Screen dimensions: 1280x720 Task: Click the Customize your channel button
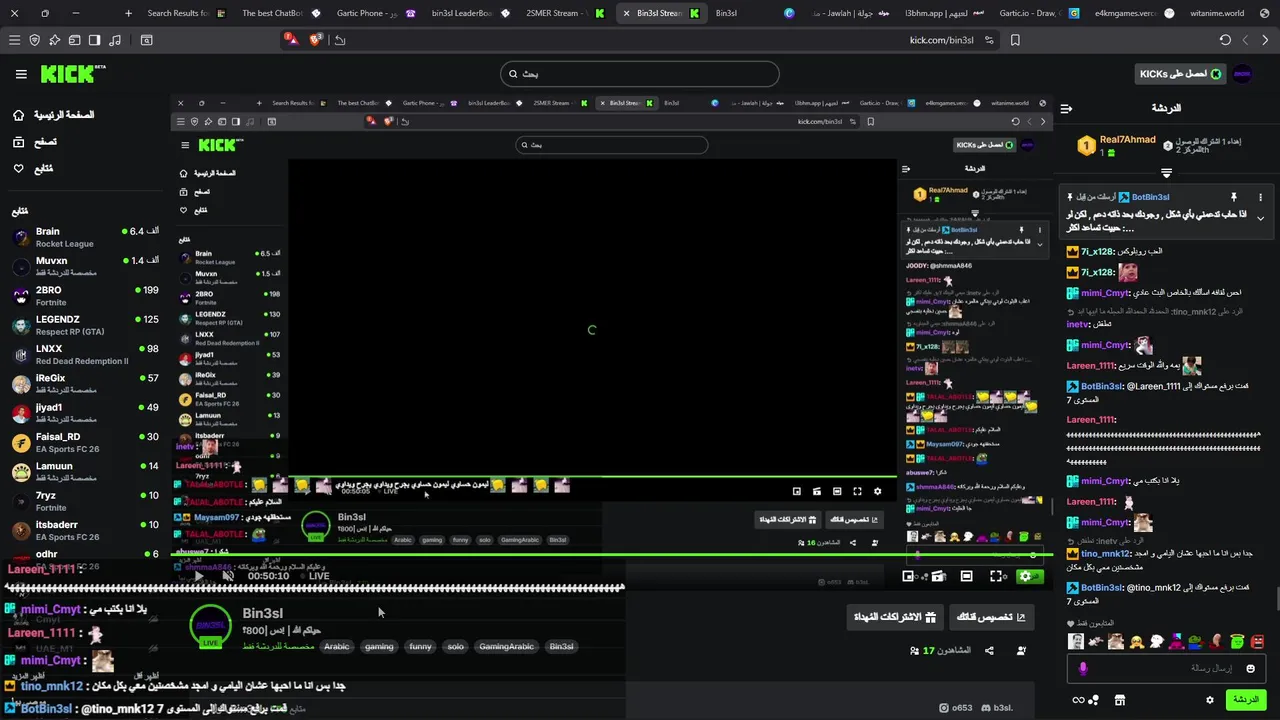pyautogui.click(x=990, y=617)
